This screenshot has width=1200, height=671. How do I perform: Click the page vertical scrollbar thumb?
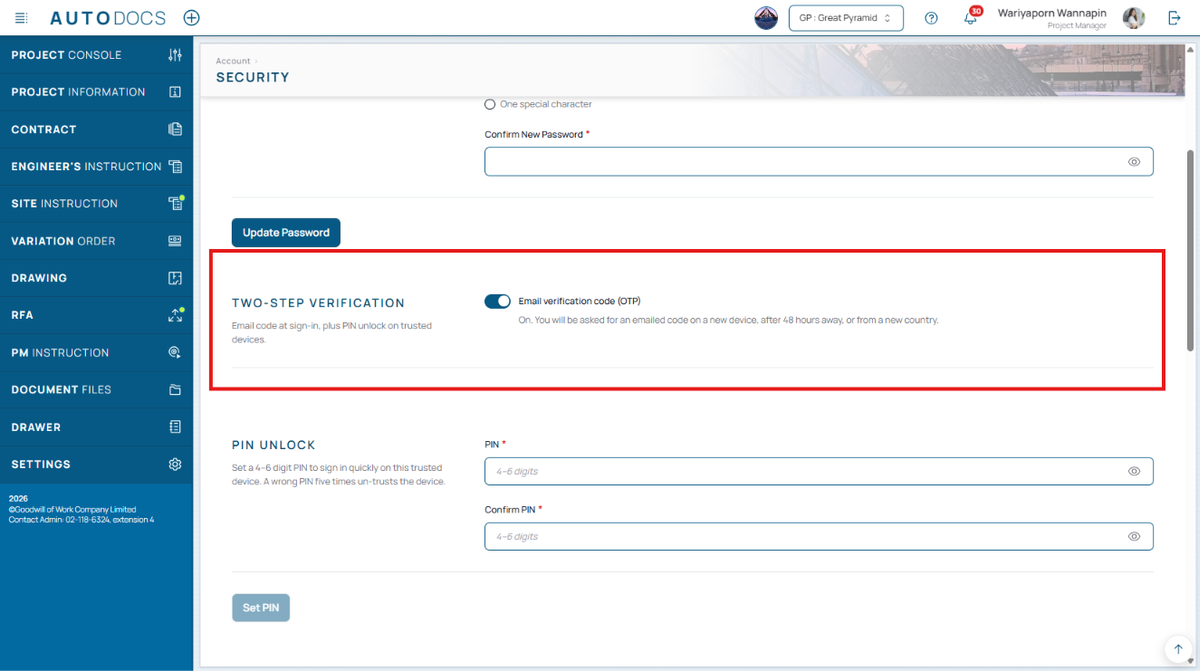[x=1190, y=250]
